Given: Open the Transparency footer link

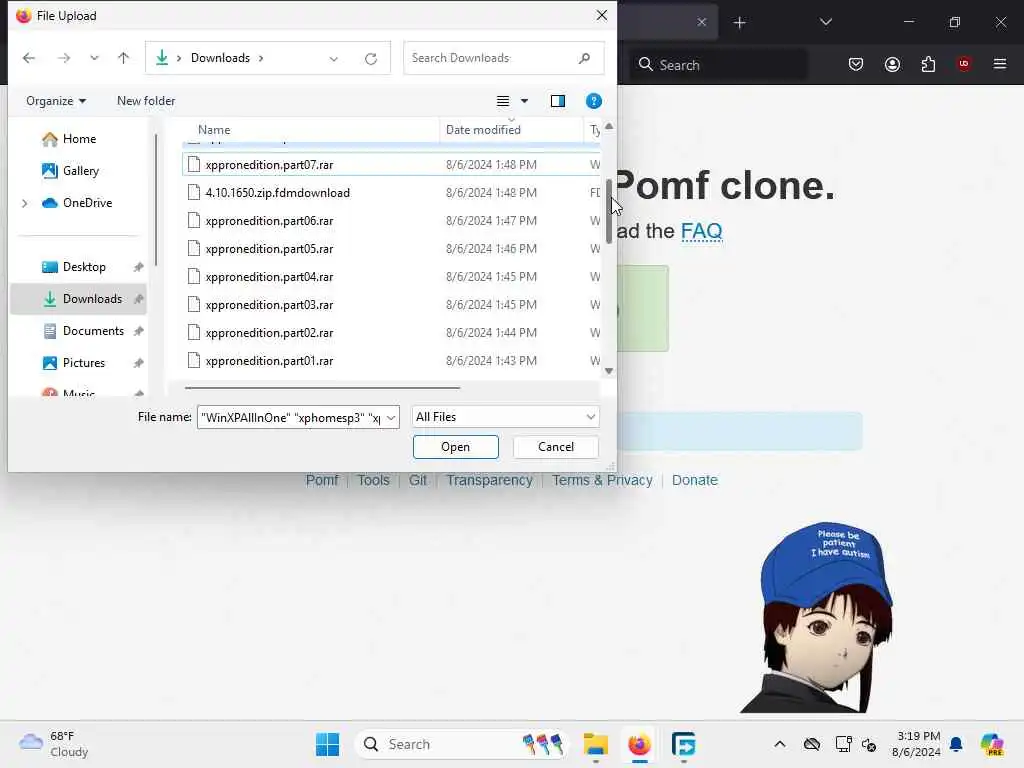Looking at the screenshot, I should (x=489, y=481).
